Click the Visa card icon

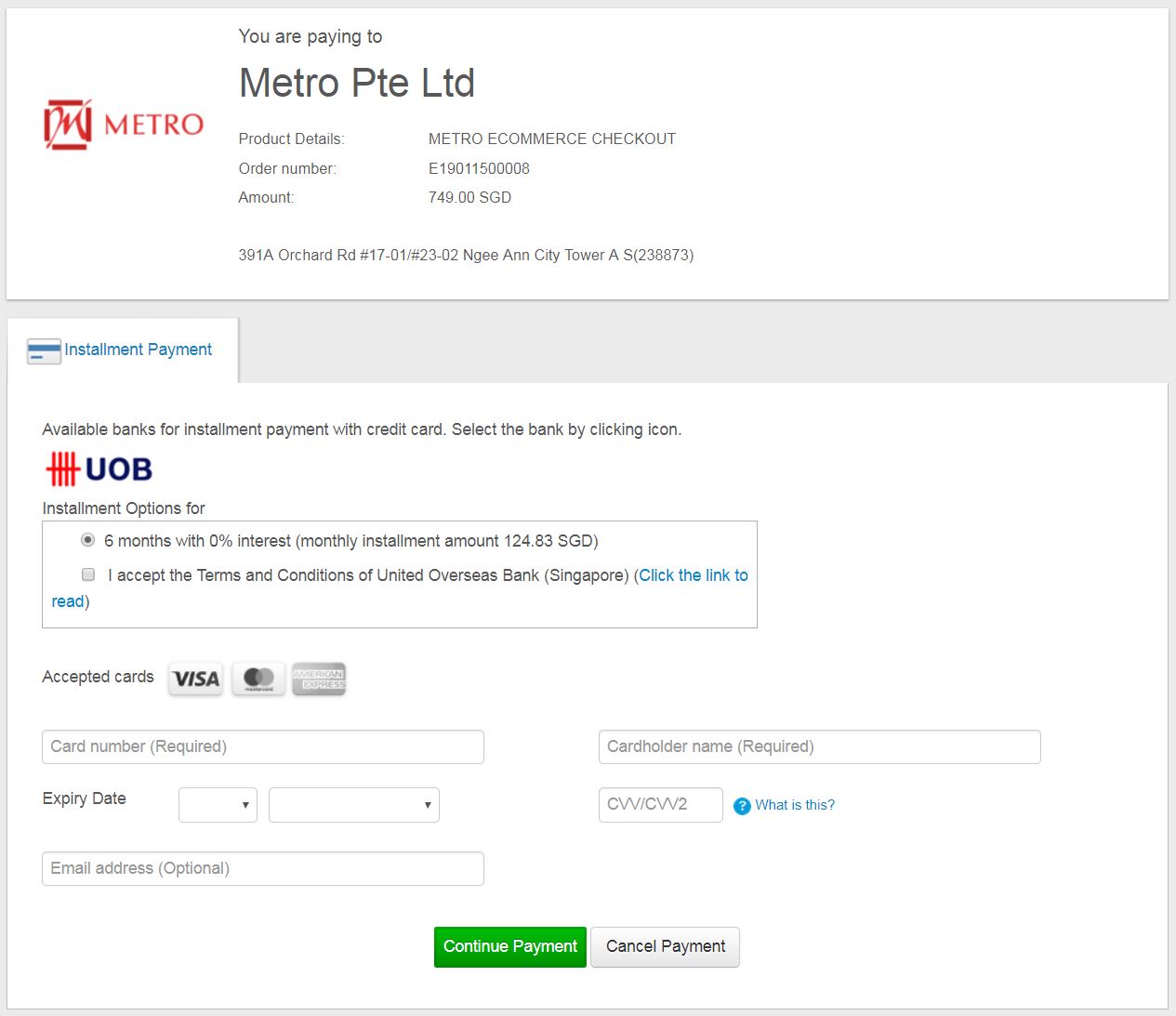[x=196, y=679]
